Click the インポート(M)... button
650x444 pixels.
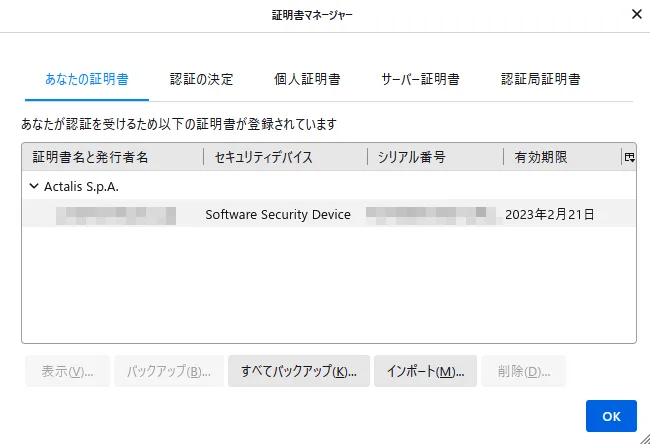tap(425, 371)
